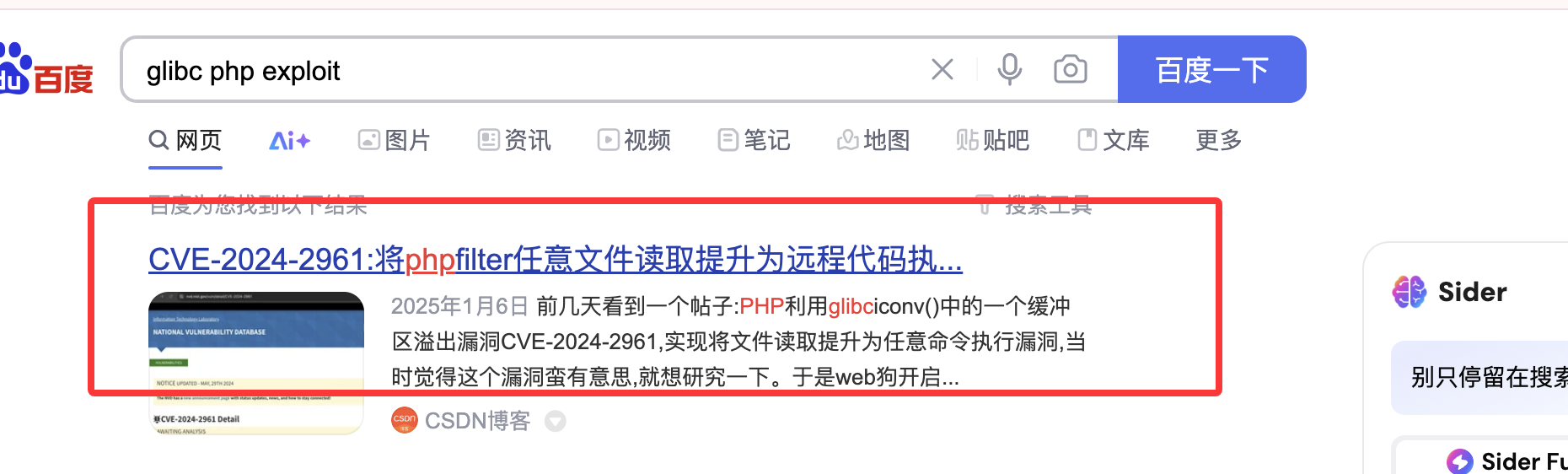Expand the 更多 categories menu
The height and width of the screenshot is (474, 1568).
coord(1219,140)
